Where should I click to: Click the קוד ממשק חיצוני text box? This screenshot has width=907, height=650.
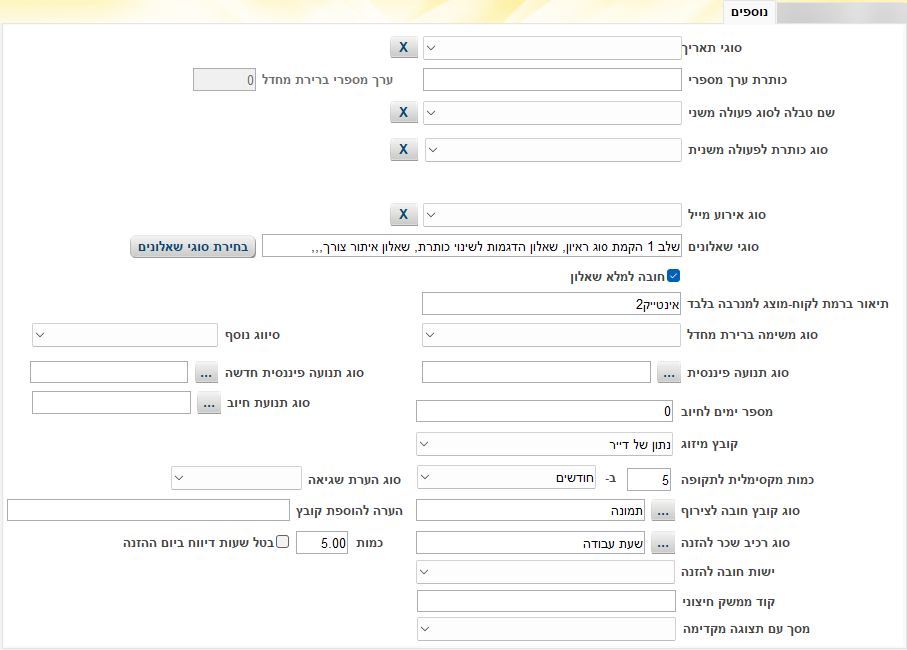544,601
